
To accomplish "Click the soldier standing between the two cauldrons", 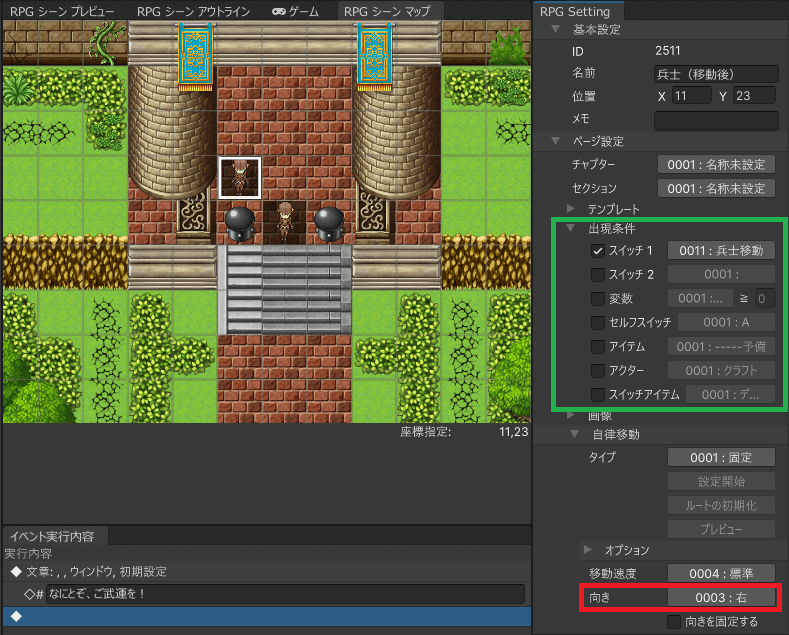I will (x=285, y=220).
